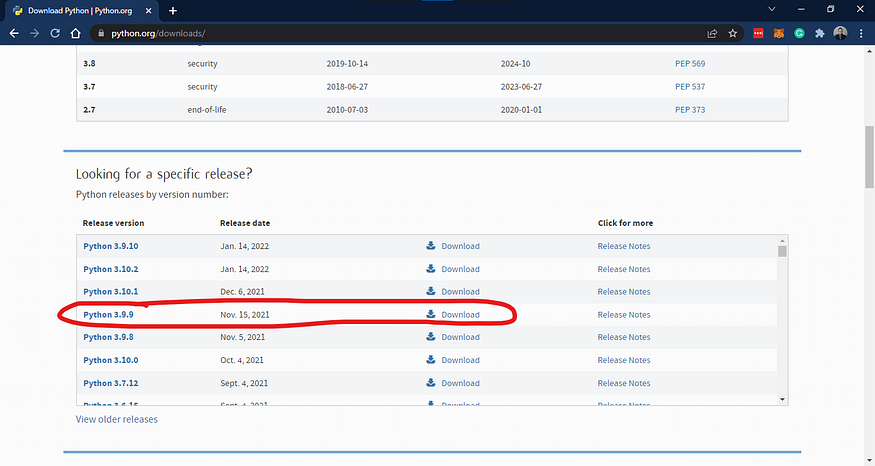Open Release Notes for Python 3.10.1
The image size is (875, 466).
pyautogui.click(x=624, y=292)
